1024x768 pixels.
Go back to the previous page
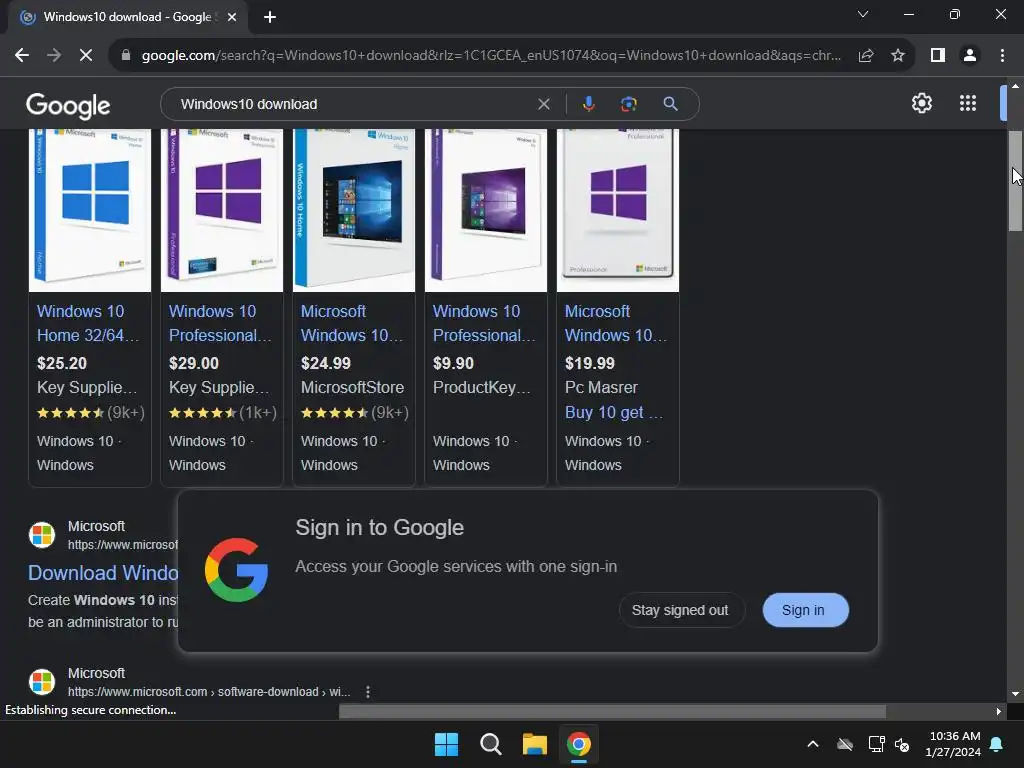tap(22, 56)
